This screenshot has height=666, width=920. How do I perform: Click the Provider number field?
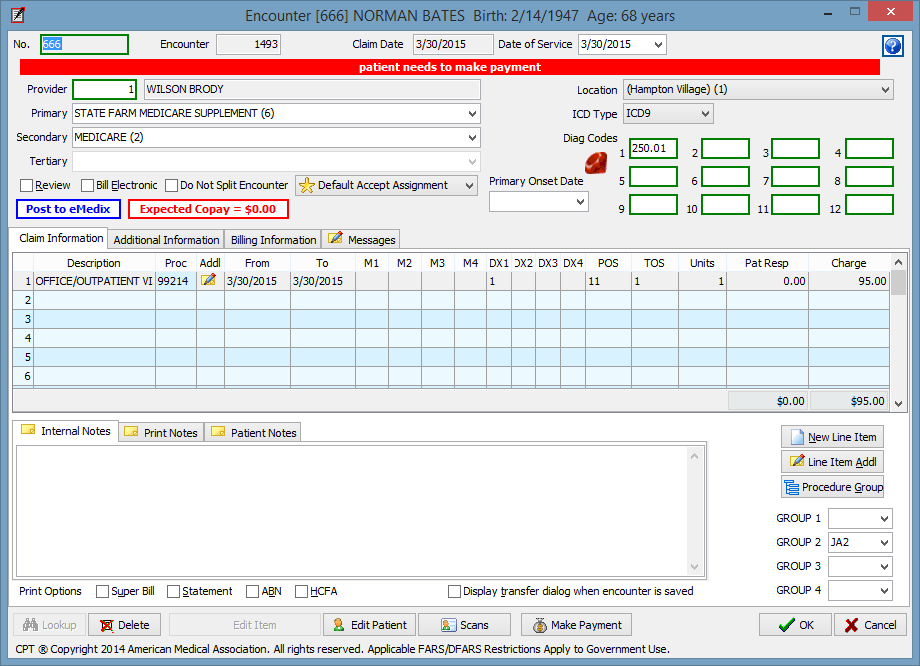pyautogui.click(x=104, y=90)
